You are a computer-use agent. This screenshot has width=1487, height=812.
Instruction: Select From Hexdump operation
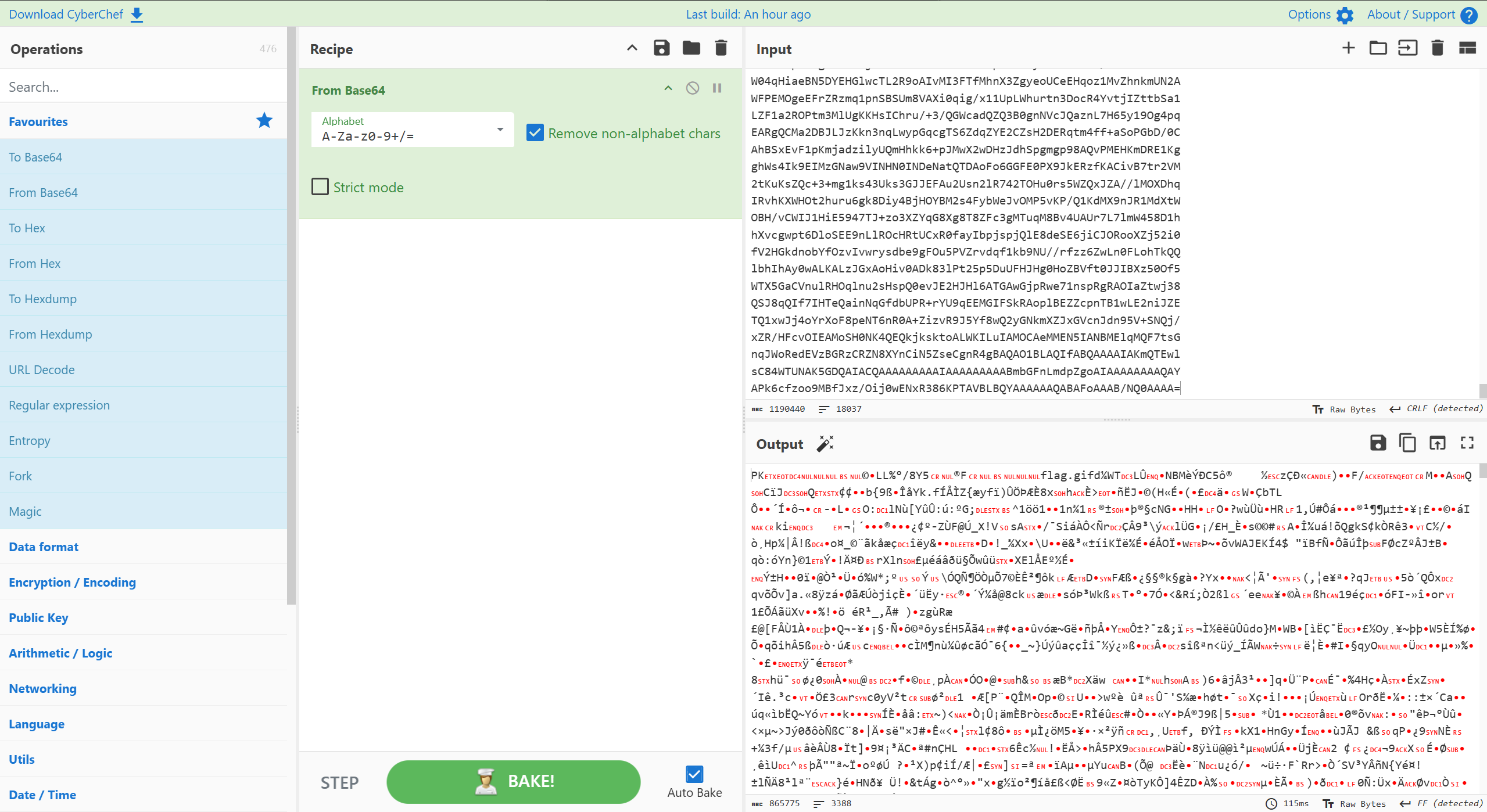pos(144,334)
